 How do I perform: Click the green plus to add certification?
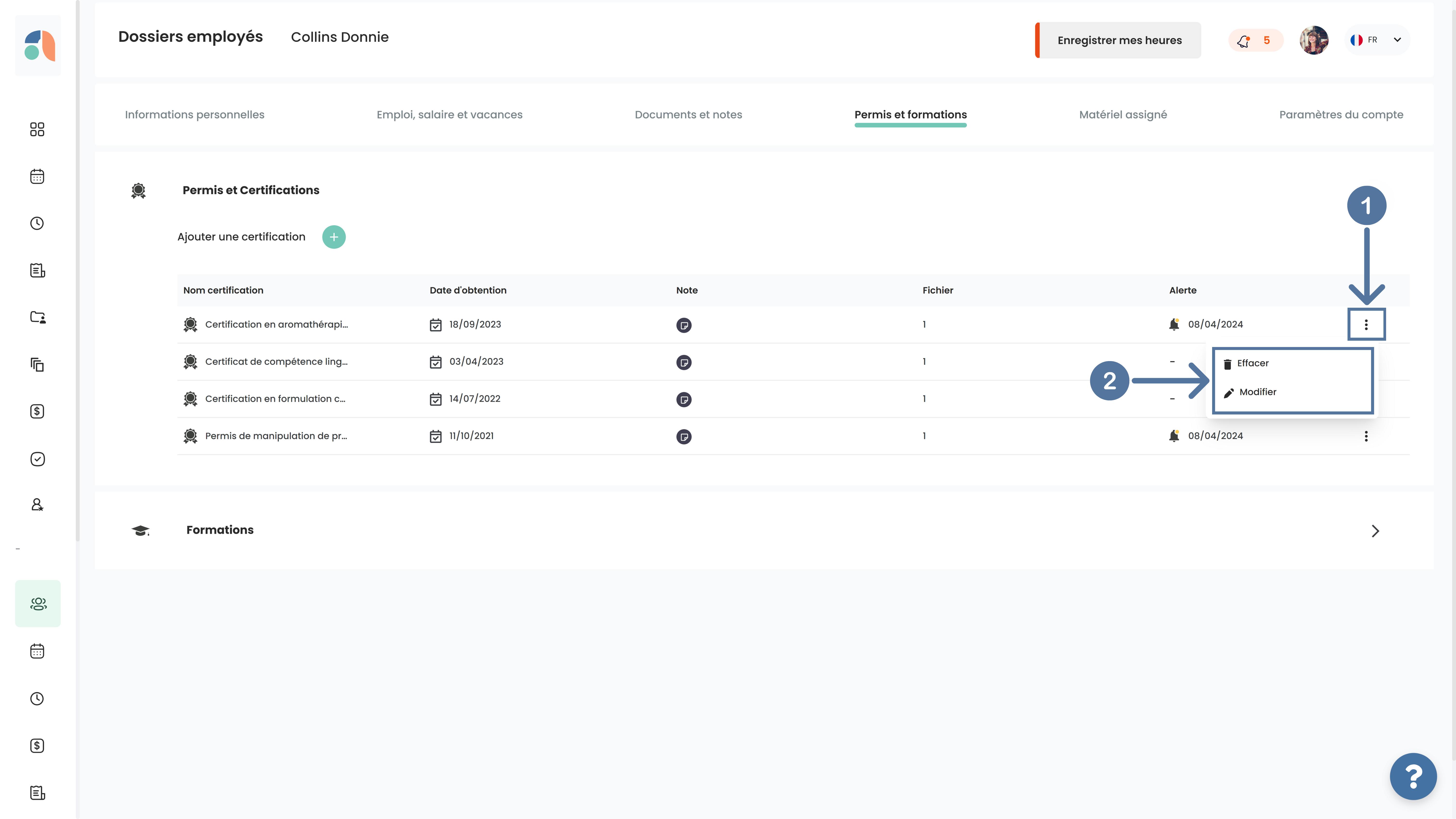tap(334, 237)
